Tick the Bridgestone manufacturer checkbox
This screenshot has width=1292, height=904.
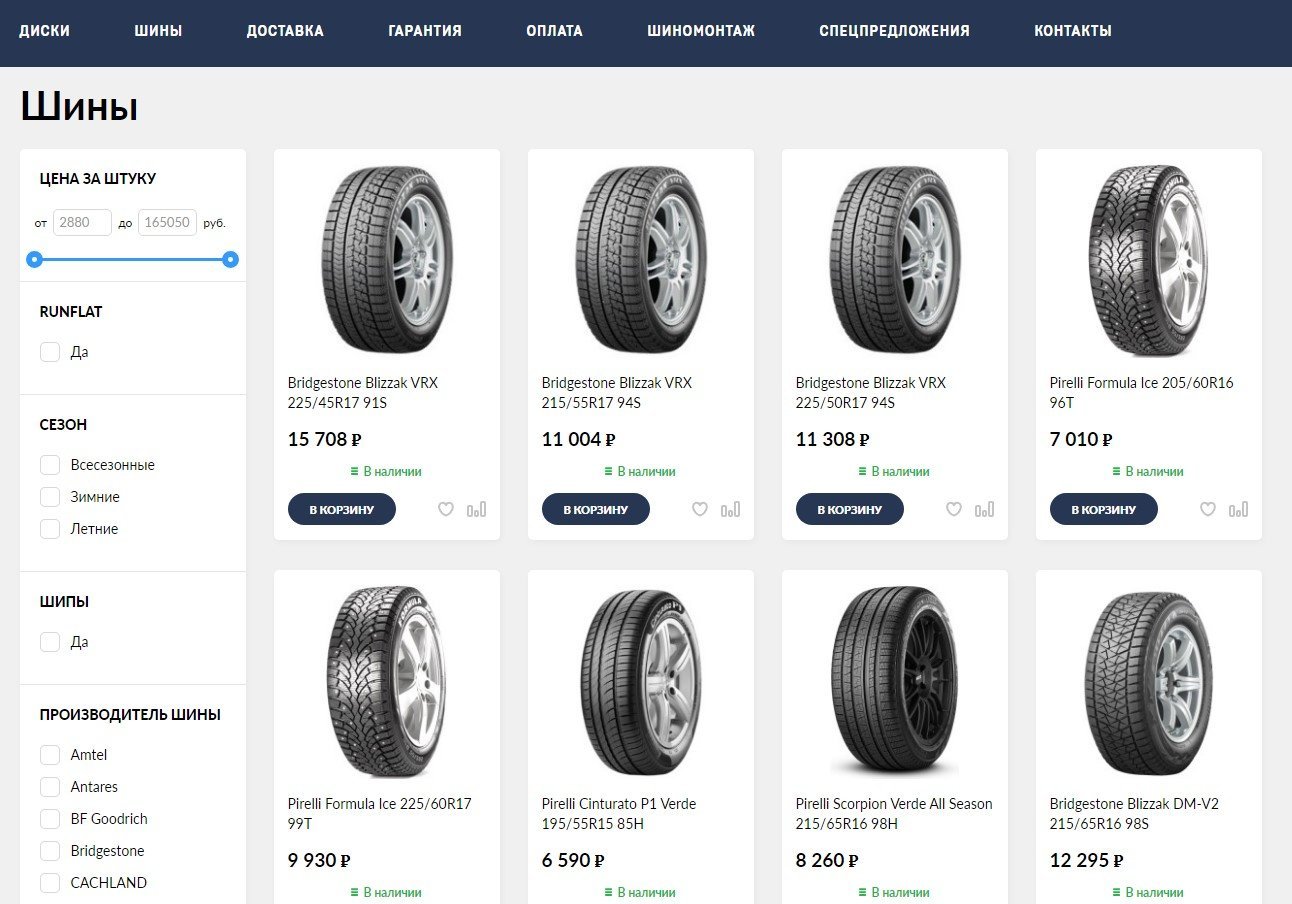point(50,851)
